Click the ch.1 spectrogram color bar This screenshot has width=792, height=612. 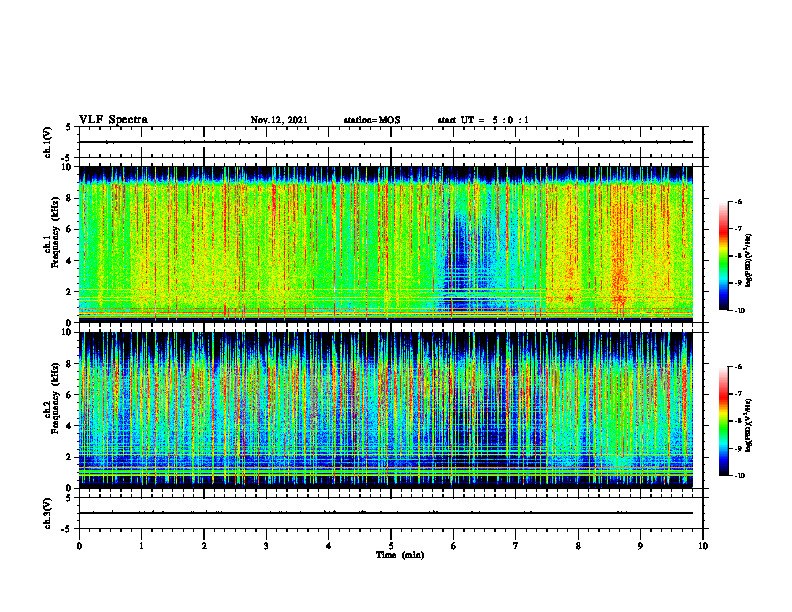(x=724, y=256)
